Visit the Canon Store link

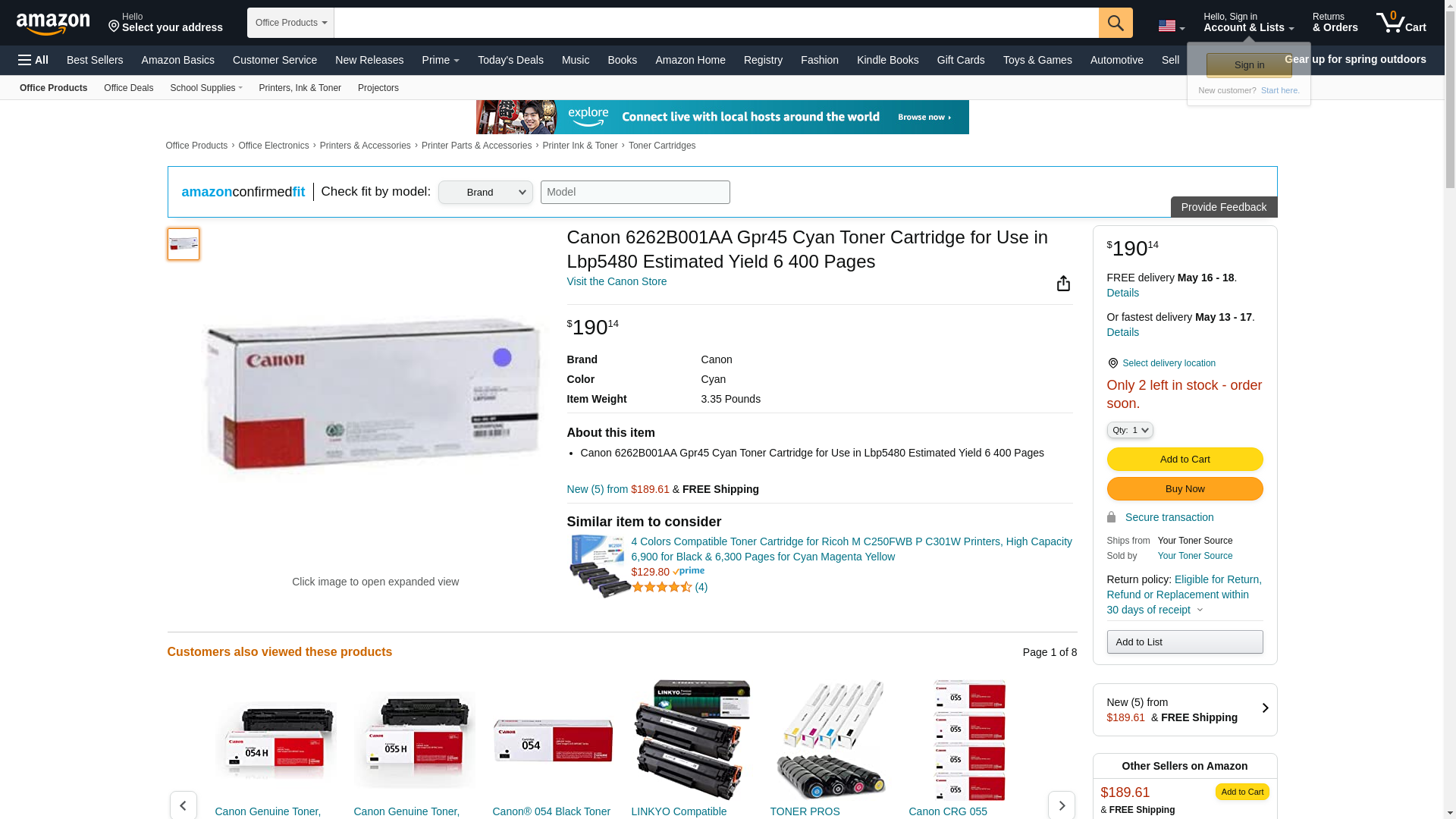(x=617, y=281)
